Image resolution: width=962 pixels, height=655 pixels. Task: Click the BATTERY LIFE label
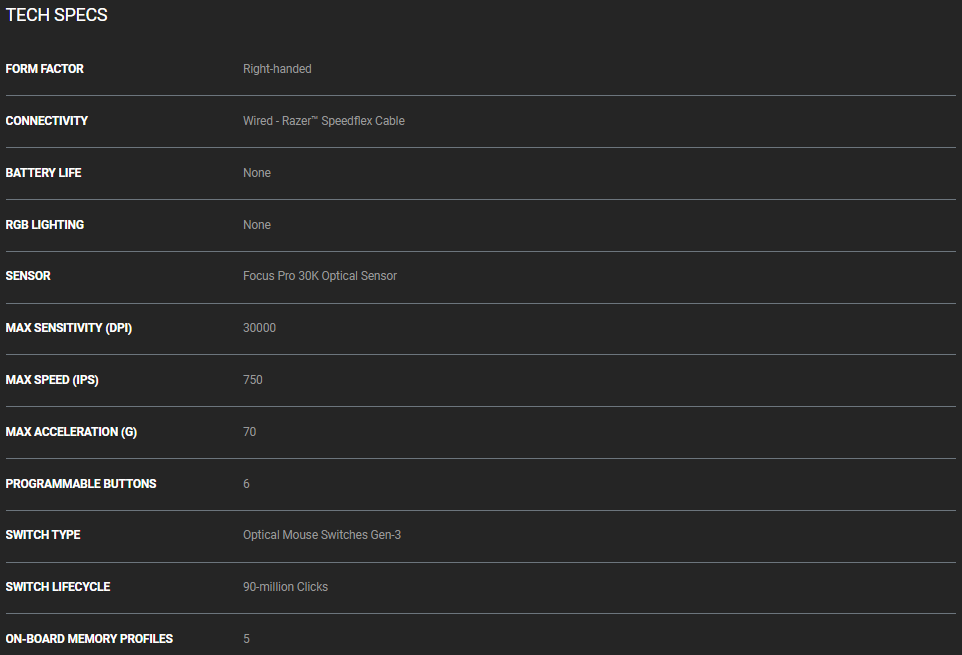44,173
